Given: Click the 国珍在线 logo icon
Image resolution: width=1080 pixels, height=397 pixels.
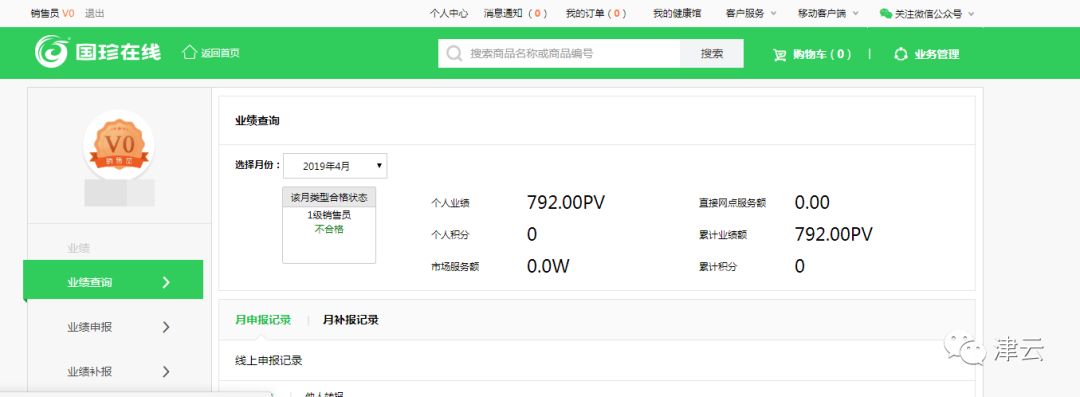Looking at the screenshot, I should coord(52,52).
